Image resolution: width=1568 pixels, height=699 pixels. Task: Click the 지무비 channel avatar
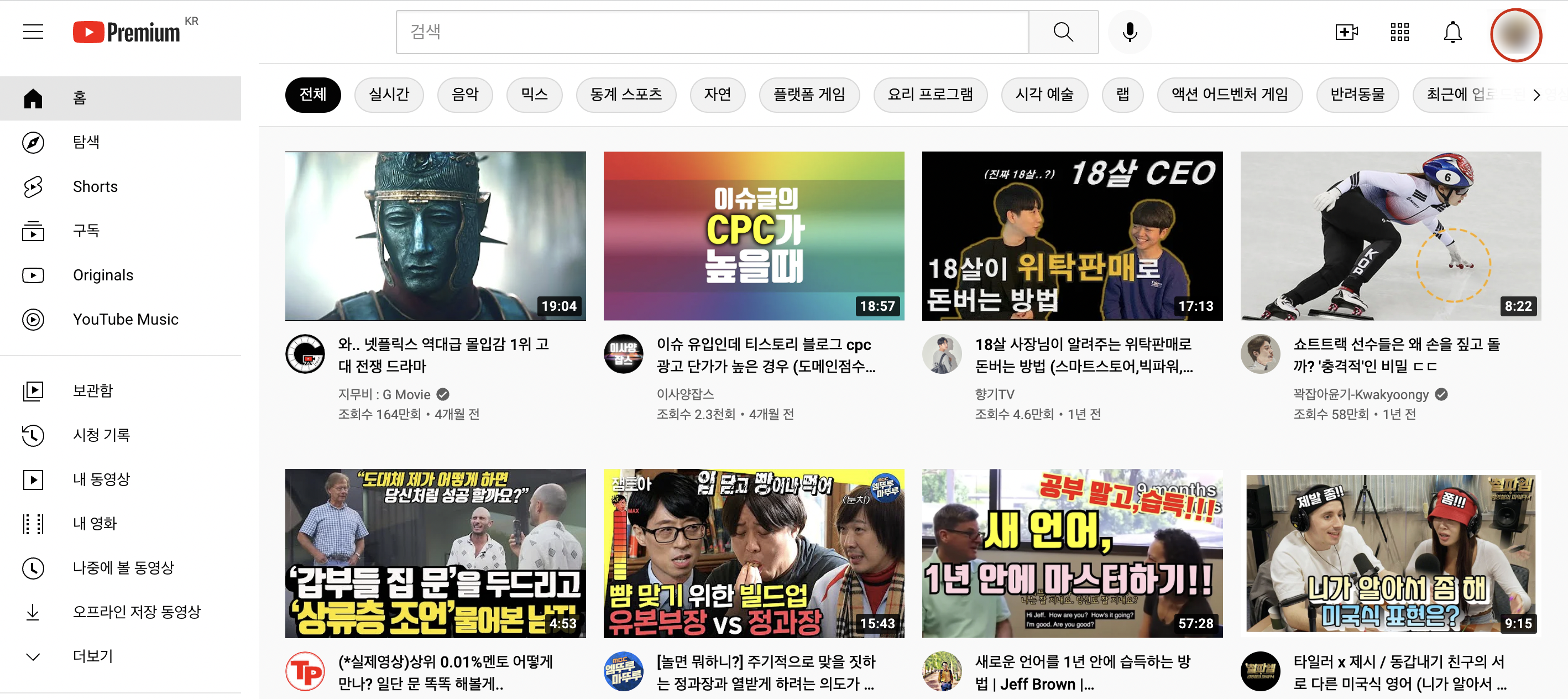tap(305, 354)
